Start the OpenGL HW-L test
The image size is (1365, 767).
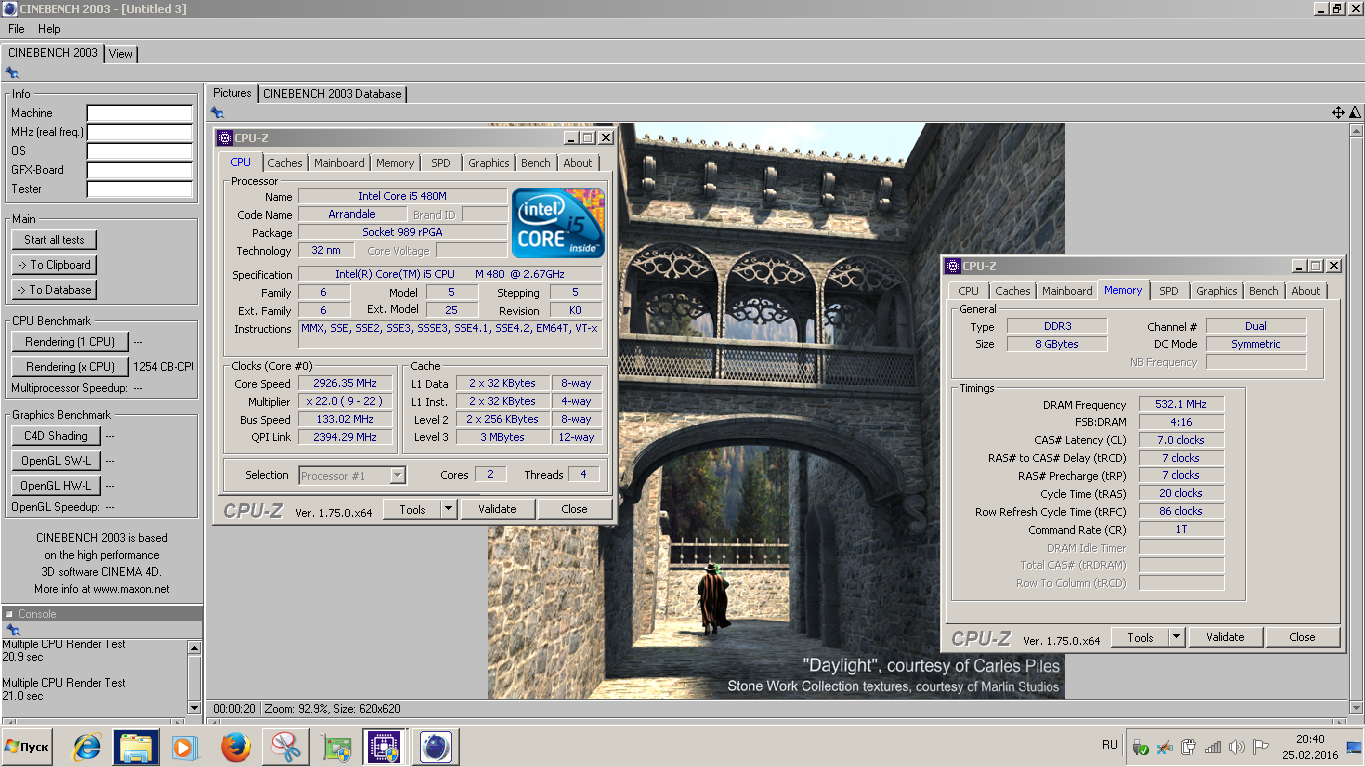click(56, 486)
